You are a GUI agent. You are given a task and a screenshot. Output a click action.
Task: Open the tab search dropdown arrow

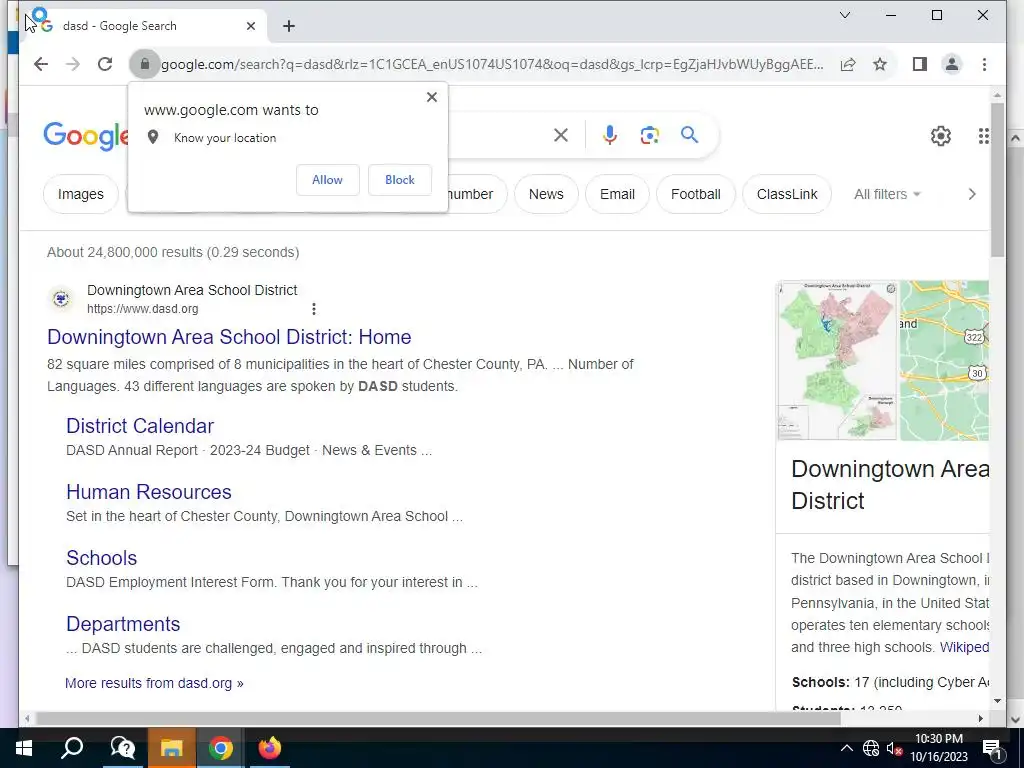(x=844, y=15)
